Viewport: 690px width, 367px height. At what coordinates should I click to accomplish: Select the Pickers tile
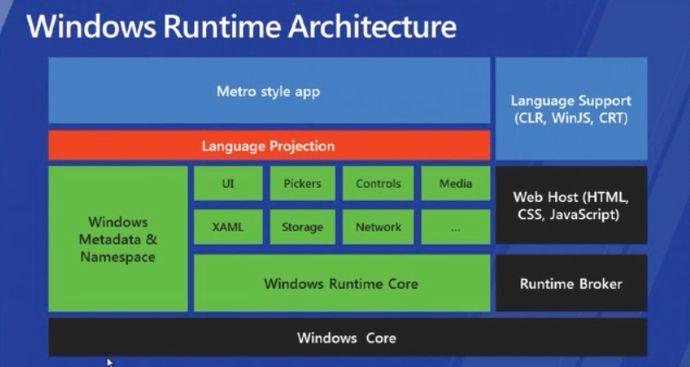tap(302, 184)
